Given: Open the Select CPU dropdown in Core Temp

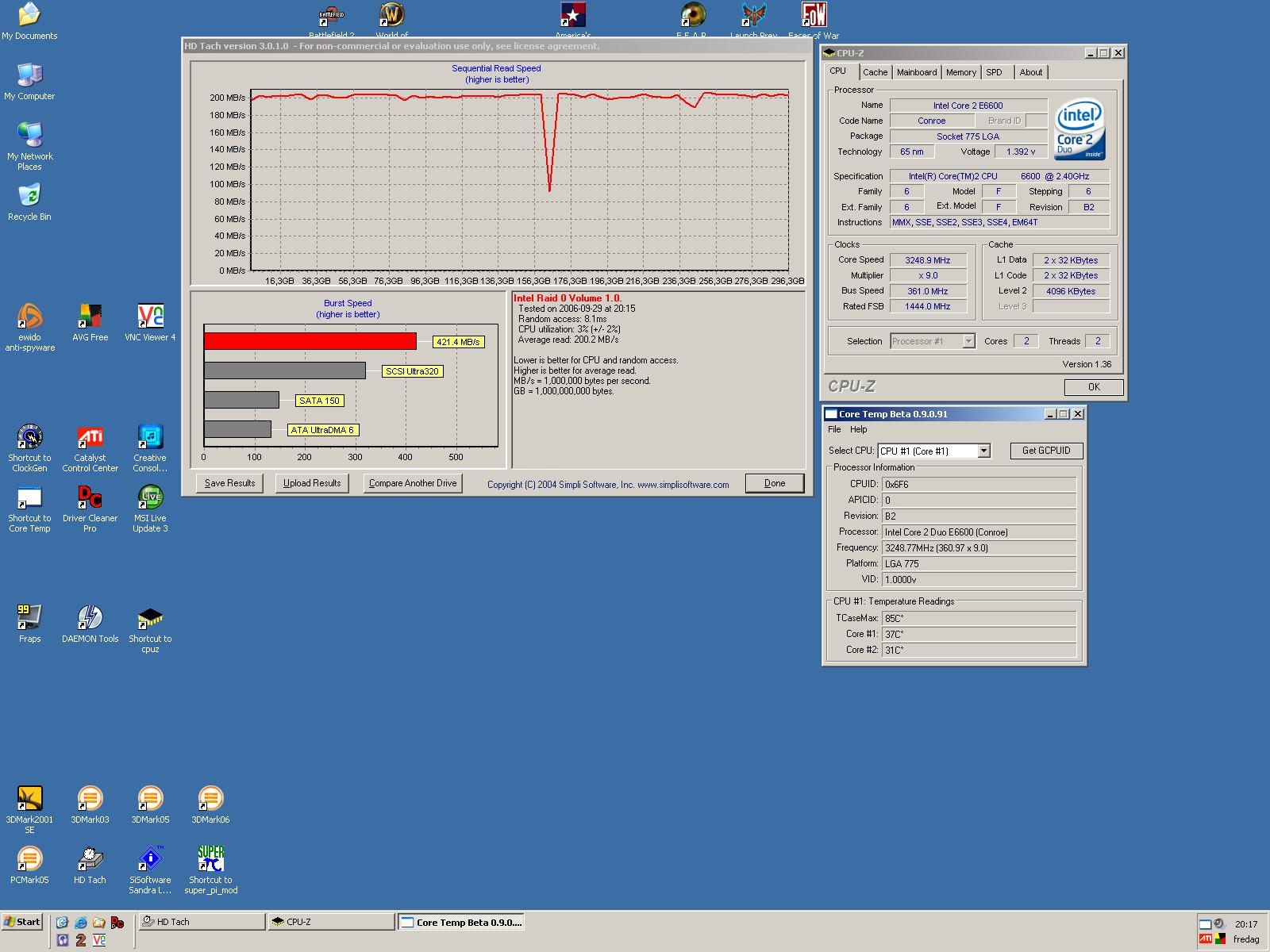Looking at the screenshot, I should pos(934,451).
